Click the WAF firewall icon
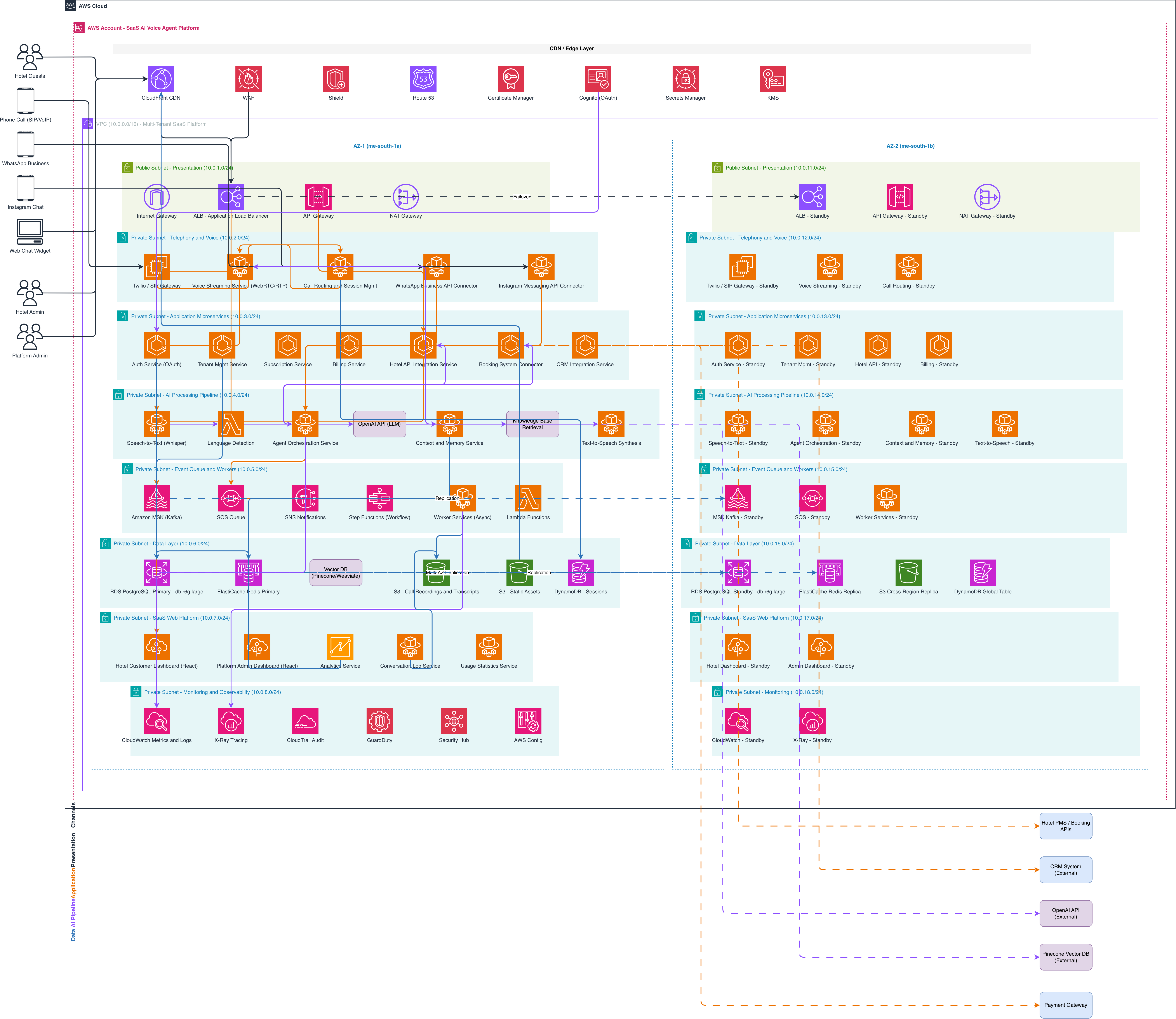This screenshot has height=1019, width=1176. click(x=249, y=79)
